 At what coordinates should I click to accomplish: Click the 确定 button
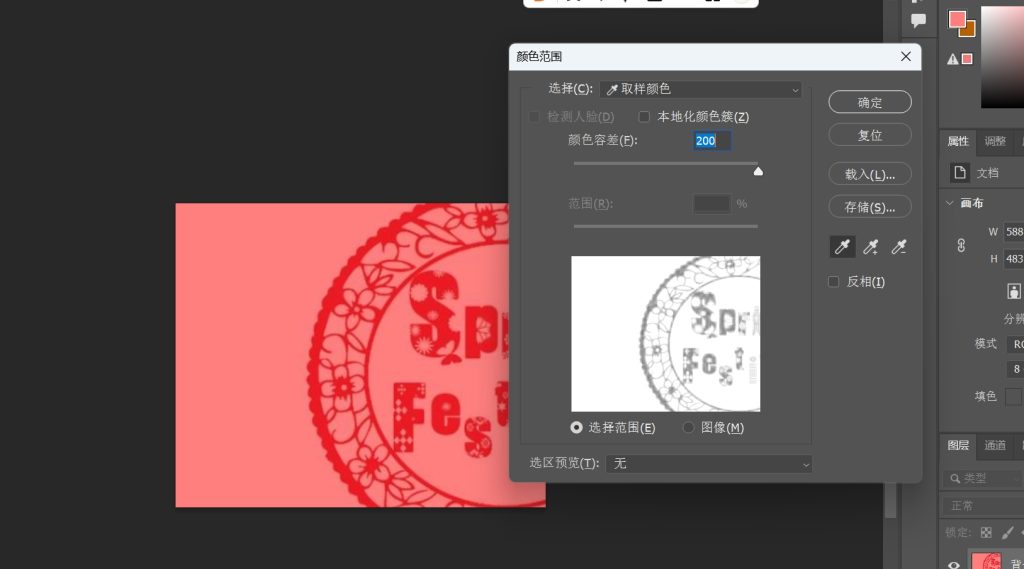click(870, 102)
